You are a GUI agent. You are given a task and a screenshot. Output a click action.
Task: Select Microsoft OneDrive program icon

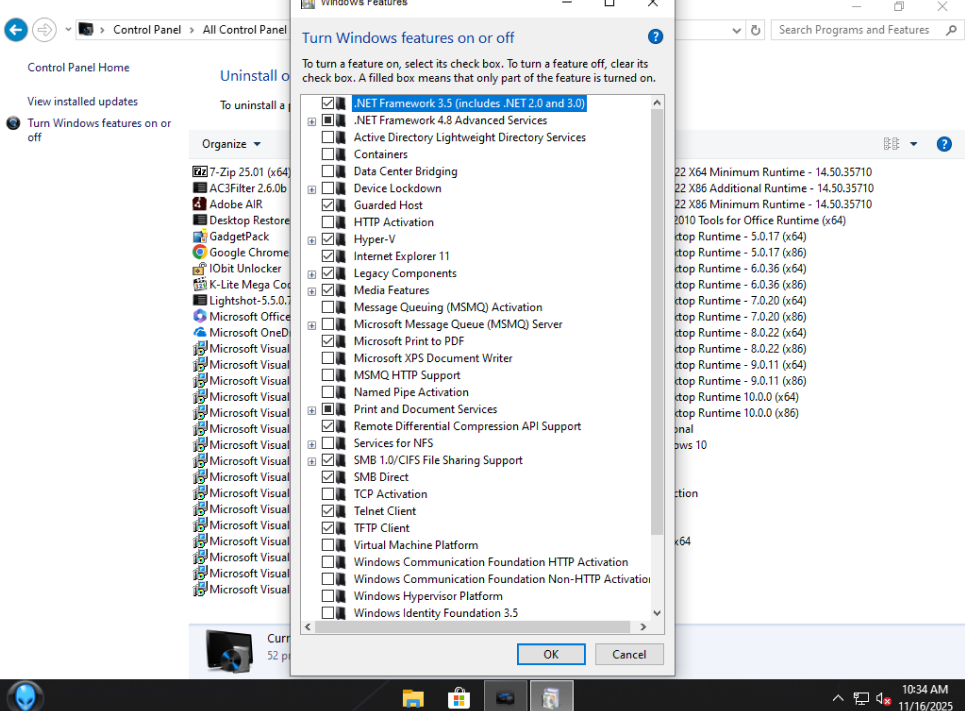click(x=200, y=332)
